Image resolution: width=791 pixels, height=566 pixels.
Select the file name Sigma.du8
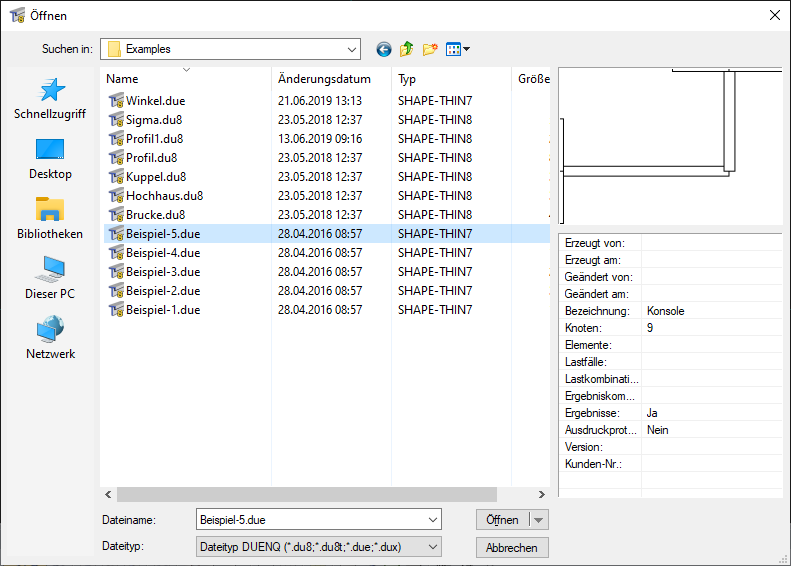pyautogui.click(x=154, y=120)
